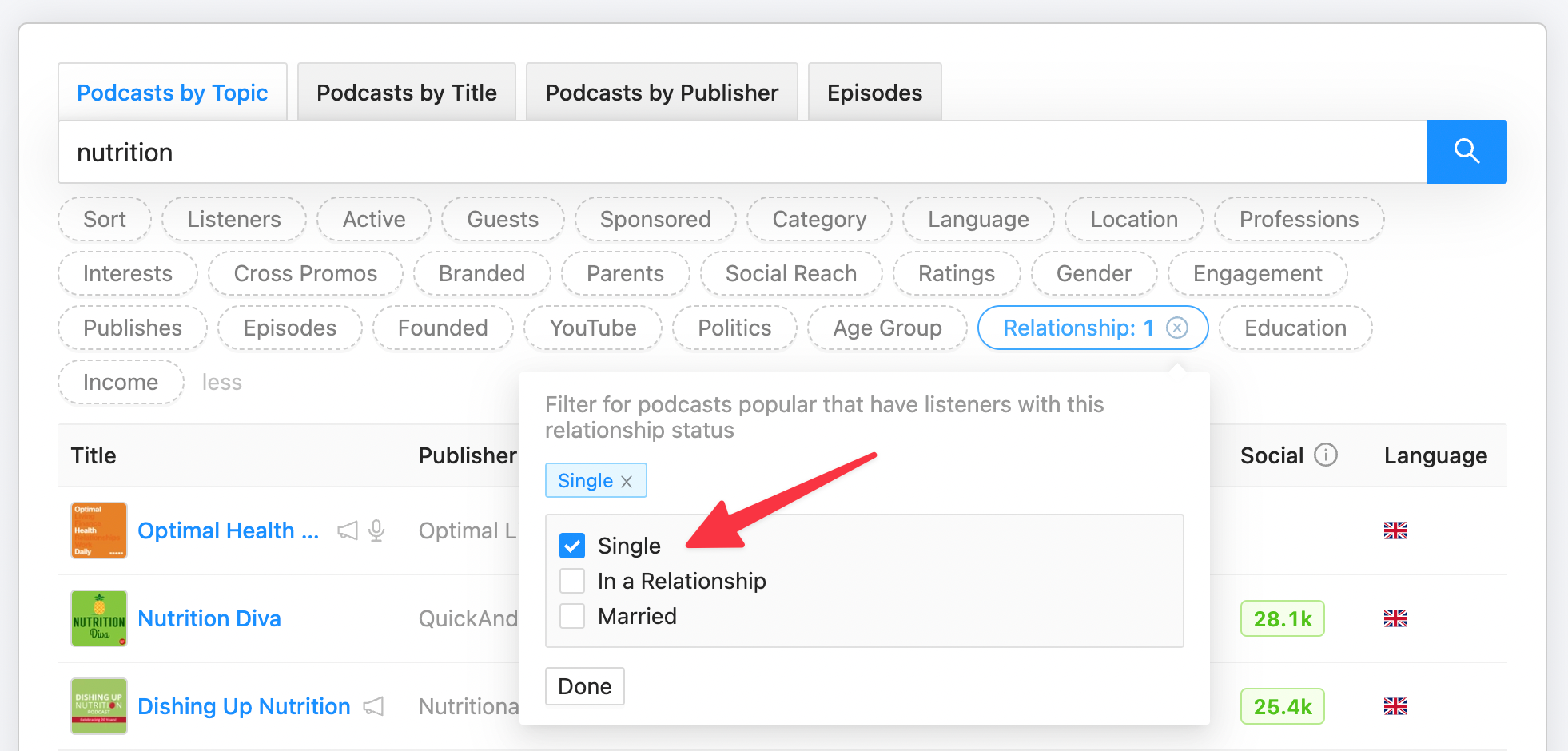This screenshot has height=751, width=1568.
Task: Click the Title column header
Action: coord(94,455)
